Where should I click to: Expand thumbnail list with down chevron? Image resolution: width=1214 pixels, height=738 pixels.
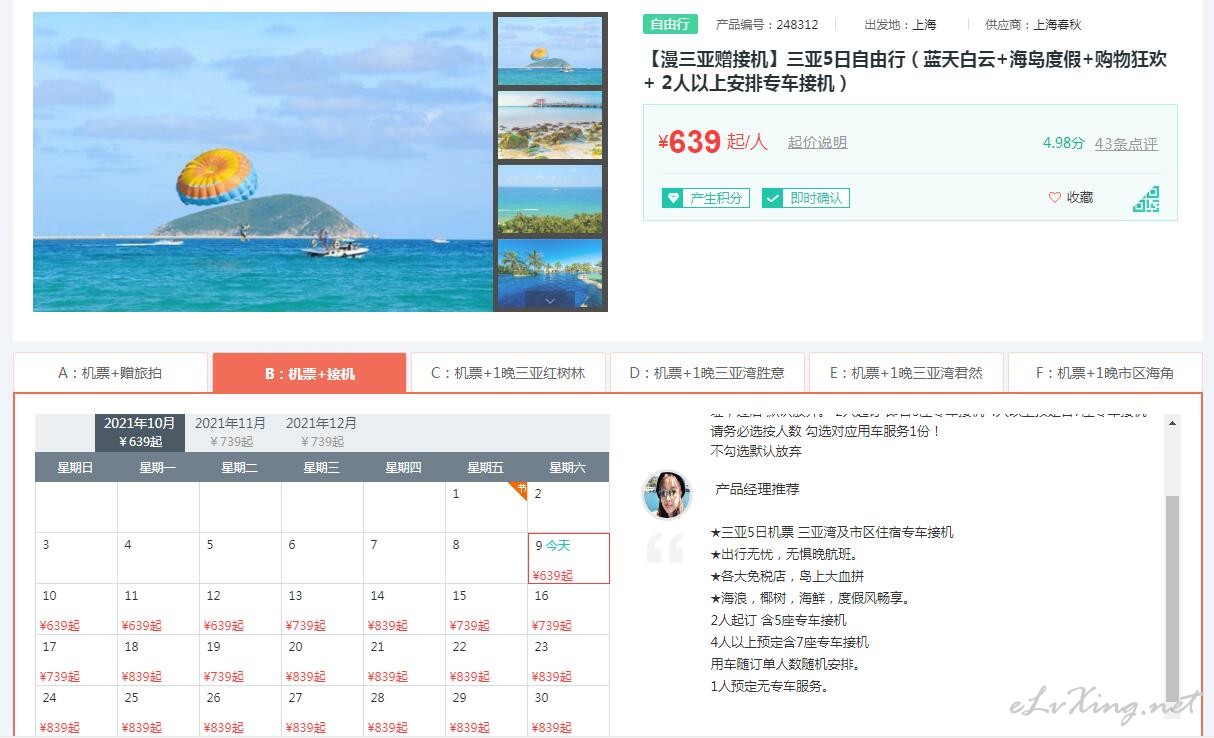pos(551,299)
